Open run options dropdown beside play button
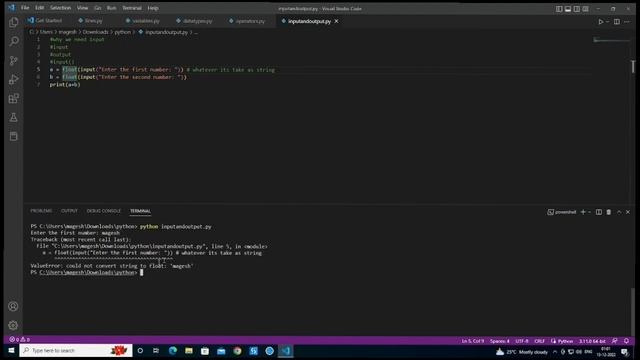 (607, 22)
